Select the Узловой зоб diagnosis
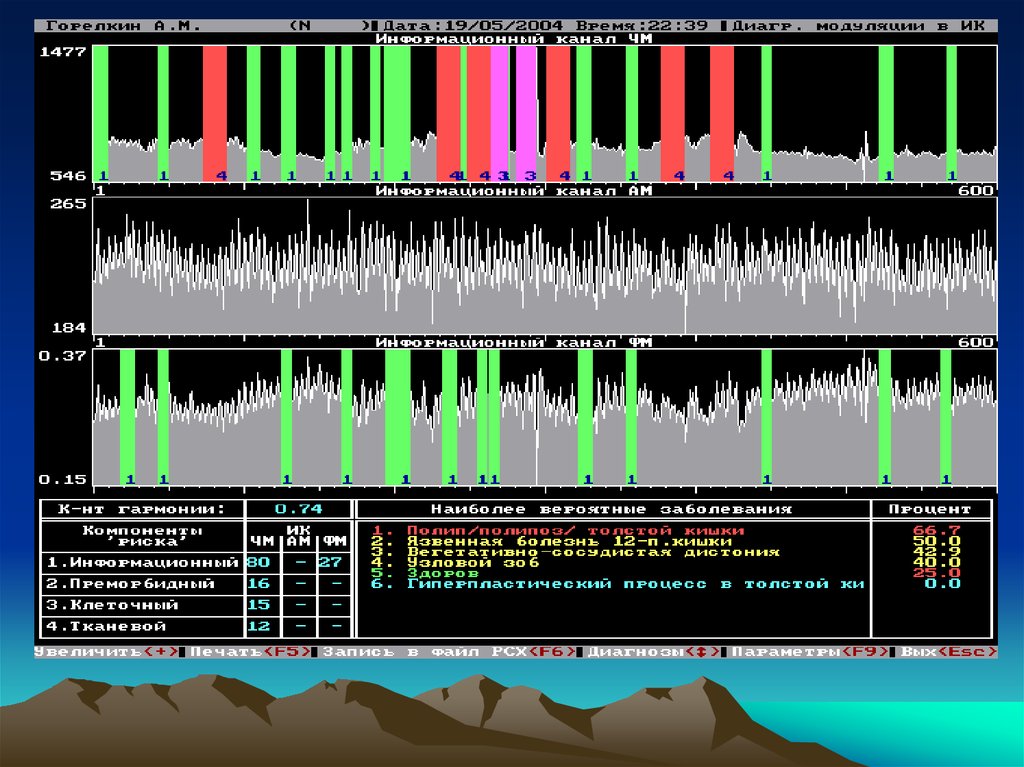1024x767 pixels. coord(474,562)
